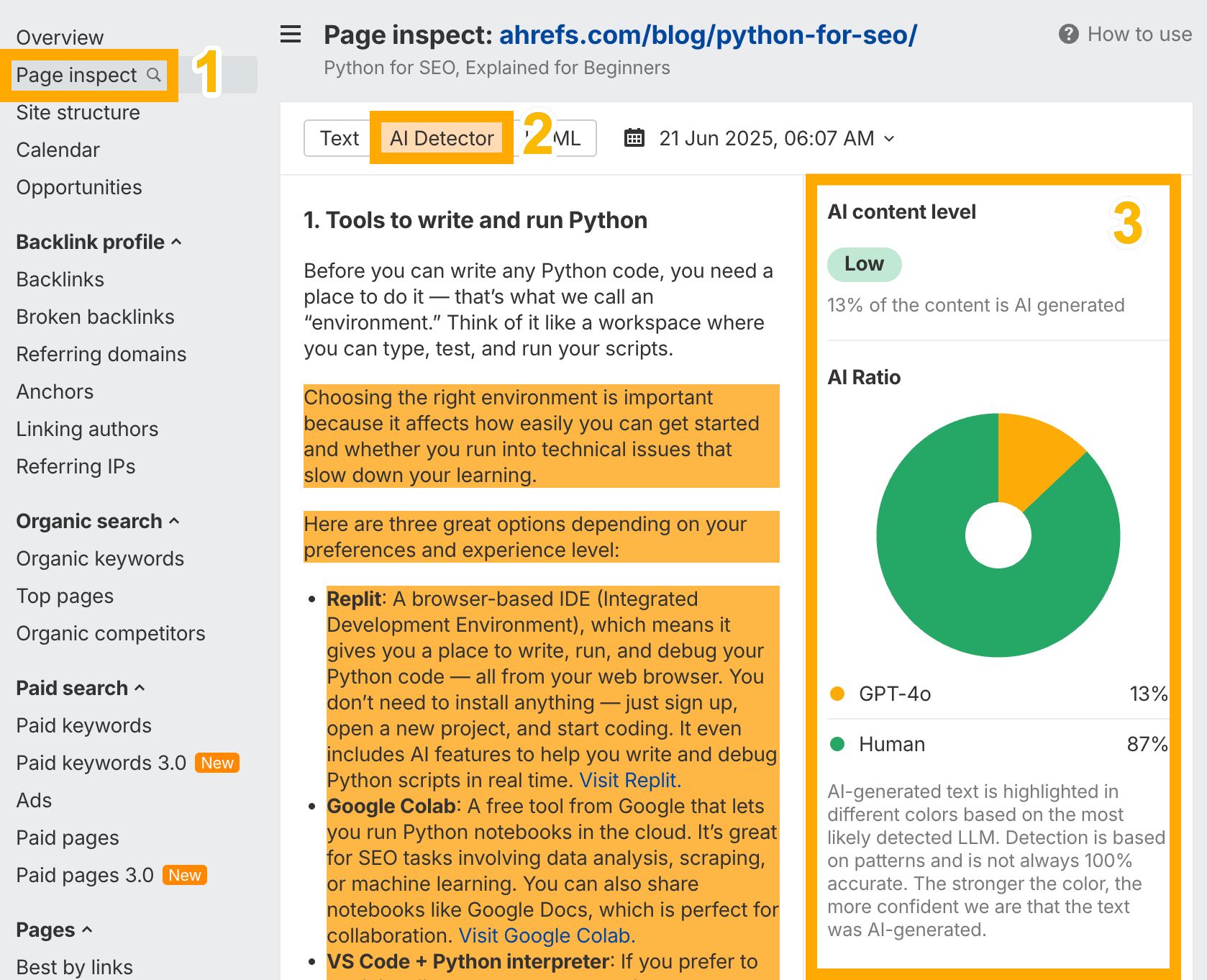Screen dimensions: 1207x980
Task: Open the Visit Google Colab link
Action: coord(545,935)
